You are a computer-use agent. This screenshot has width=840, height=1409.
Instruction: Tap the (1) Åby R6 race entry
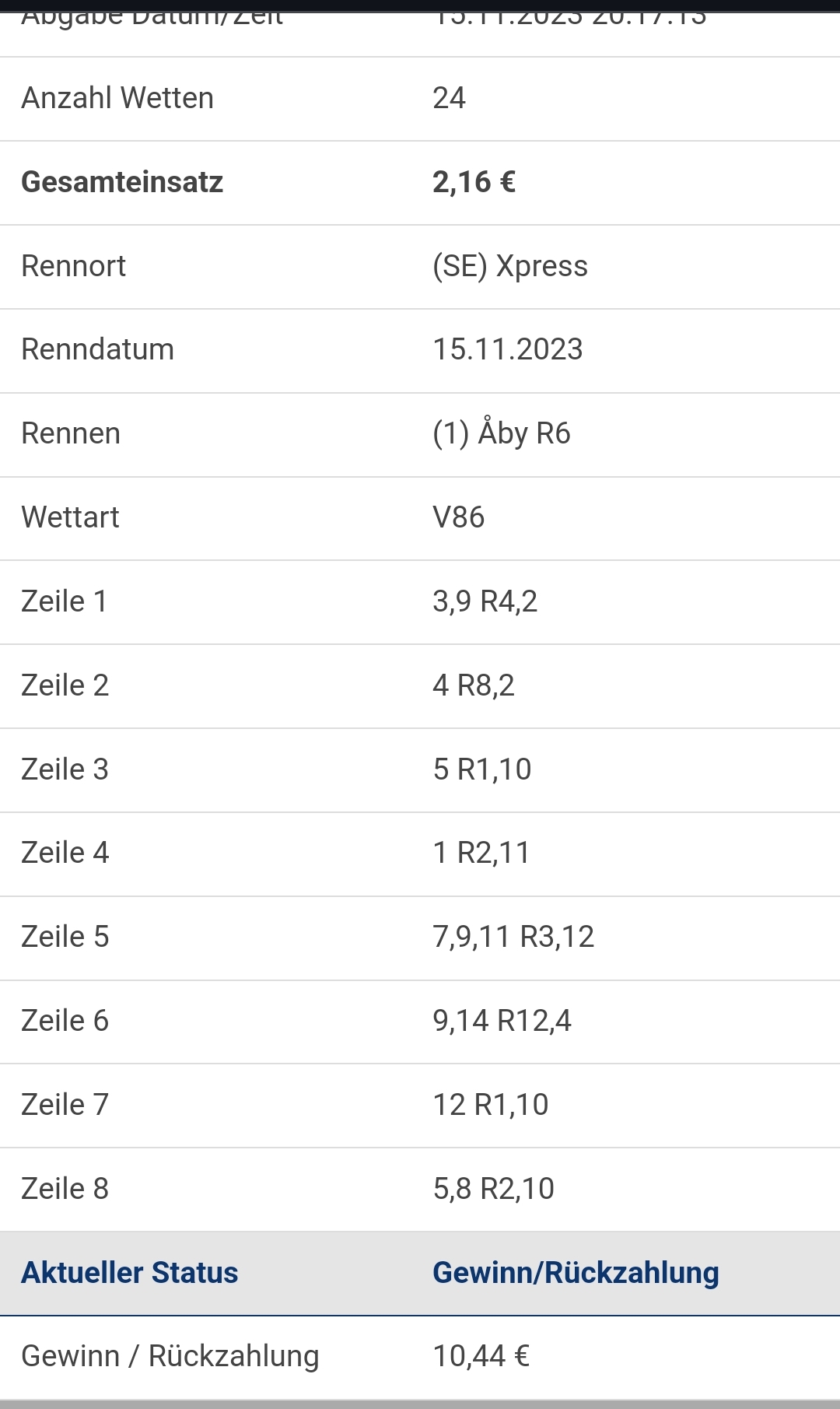[501, 433]
